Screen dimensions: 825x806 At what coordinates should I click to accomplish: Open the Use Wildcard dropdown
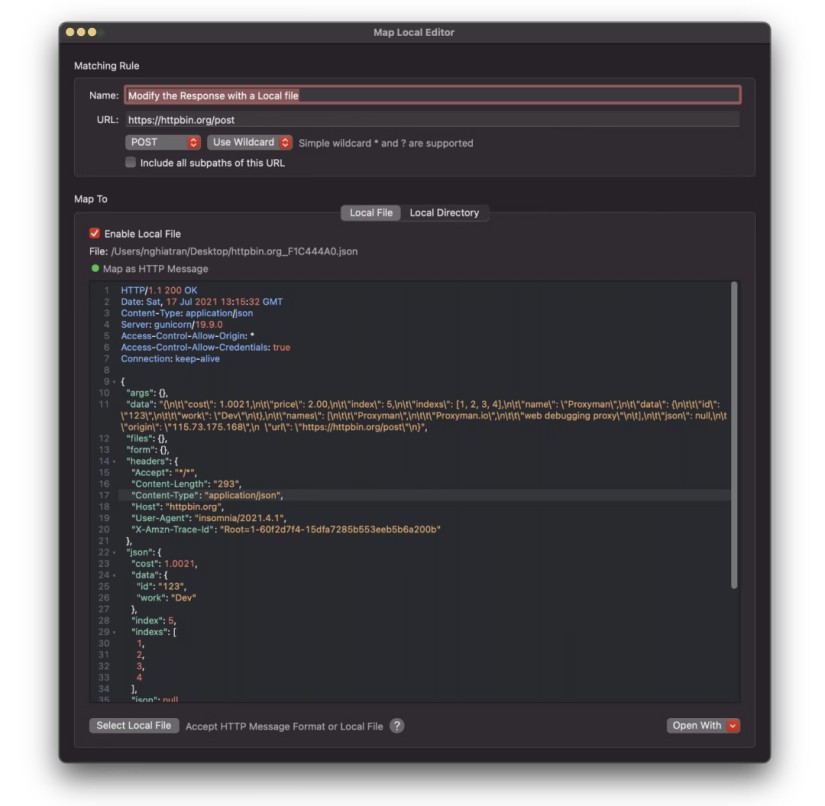pyautogui.click(x=249, y=142)
